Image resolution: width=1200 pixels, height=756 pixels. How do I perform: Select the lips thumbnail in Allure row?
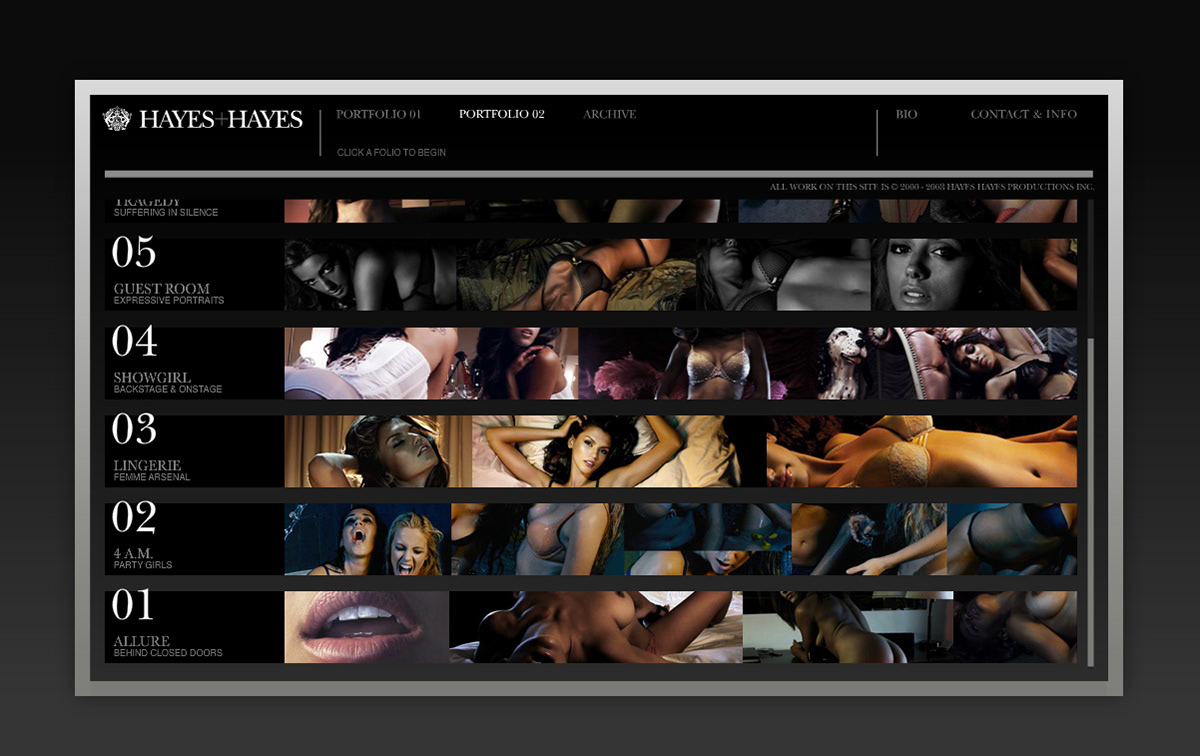coord(366,627)
